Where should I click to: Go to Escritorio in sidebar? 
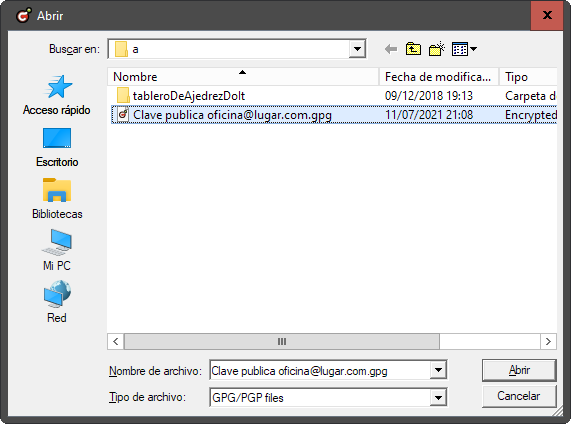(57, 147)
